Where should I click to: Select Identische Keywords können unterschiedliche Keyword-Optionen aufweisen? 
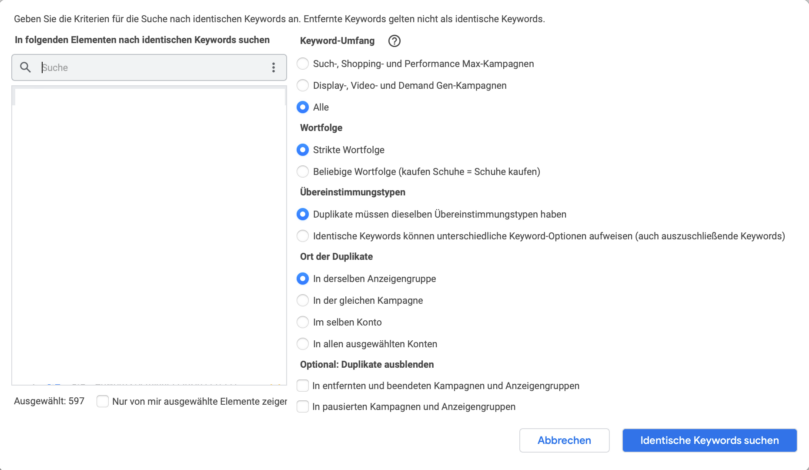click(303, 236)
